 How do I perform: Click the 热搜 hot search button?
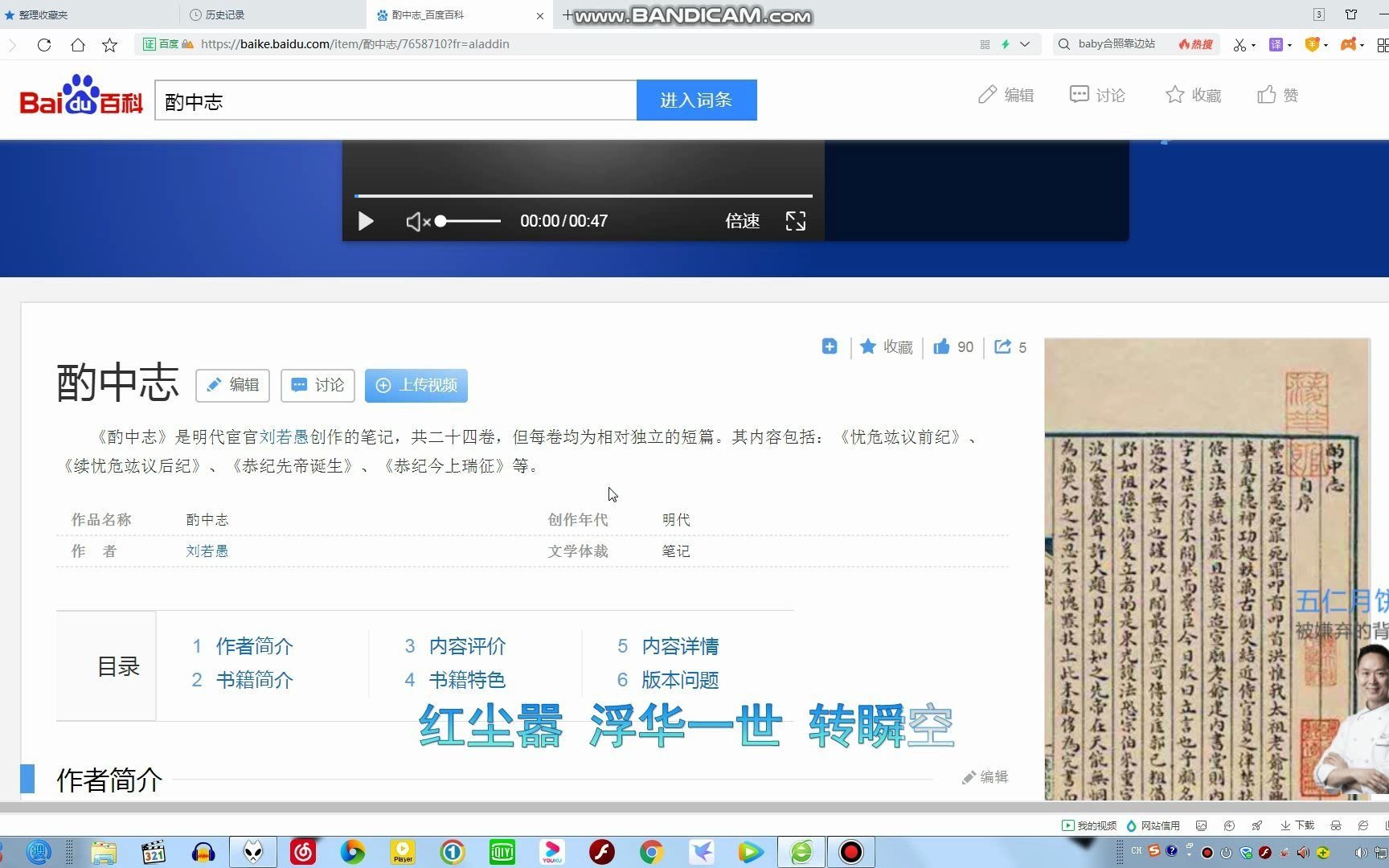[1196, 44]
